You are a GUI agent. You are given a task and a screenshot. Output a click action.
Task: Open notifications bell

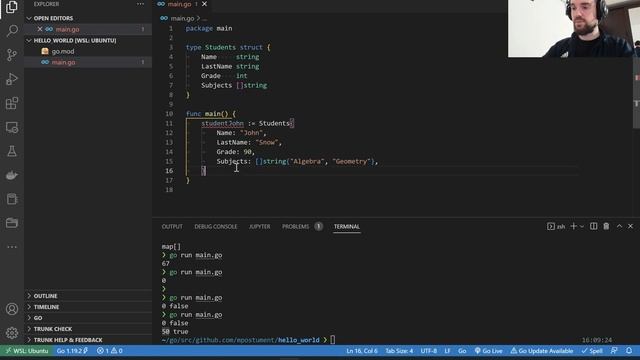629,351
